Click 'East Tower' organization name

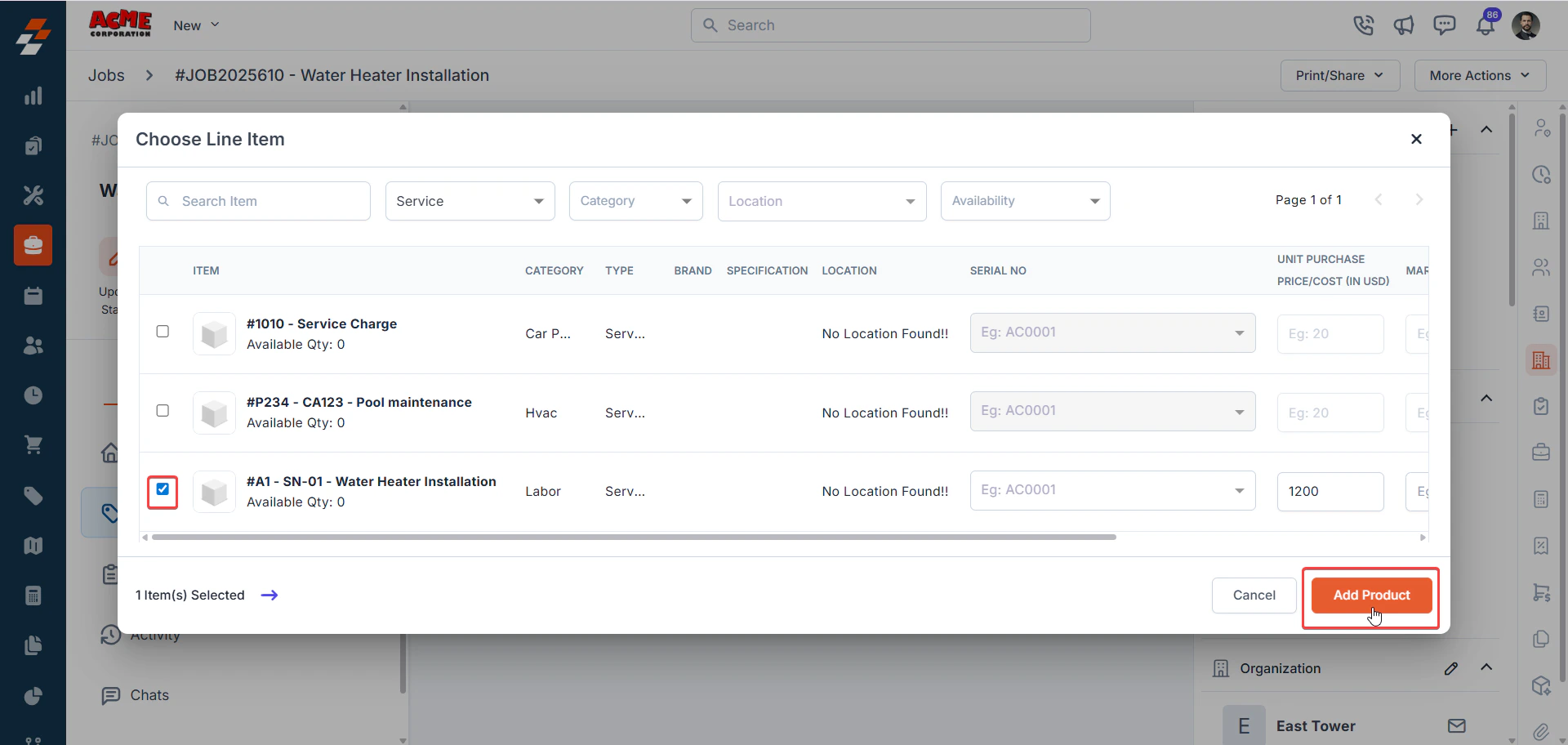pos(1316,726)
